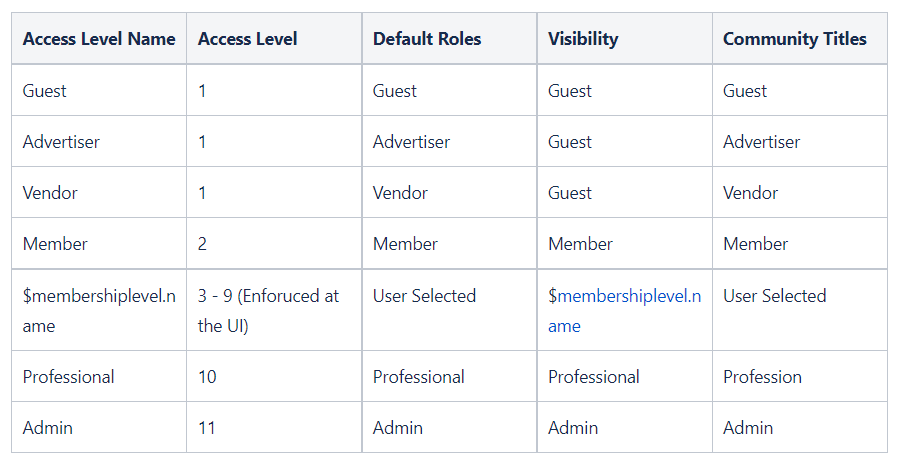Viewport: 897px width, 462px height.
Task: Select the Advertiser cell under Access Level Name
Action: pos(61,142)
